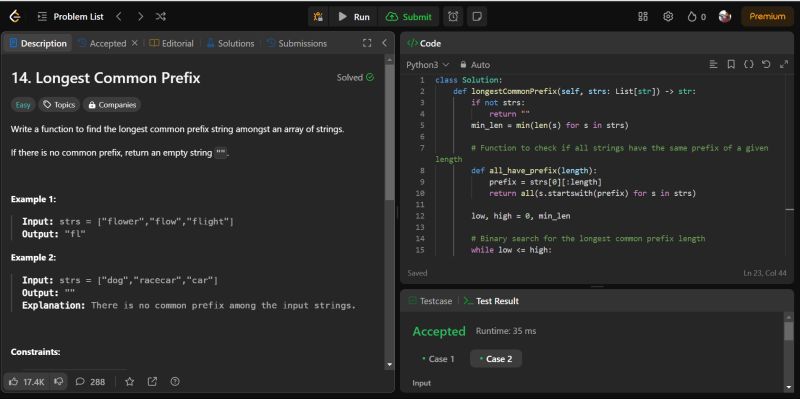
Task: Click the Ln 23, Col 44 status
Action: 765,273
